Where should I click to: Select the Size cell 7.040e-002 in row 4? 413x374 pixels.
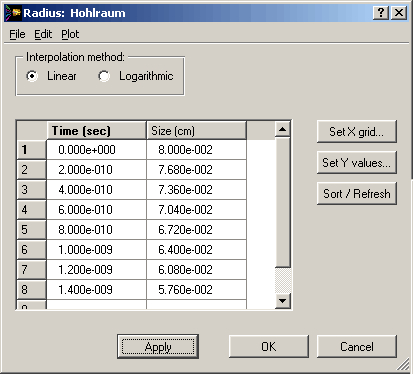196,210
